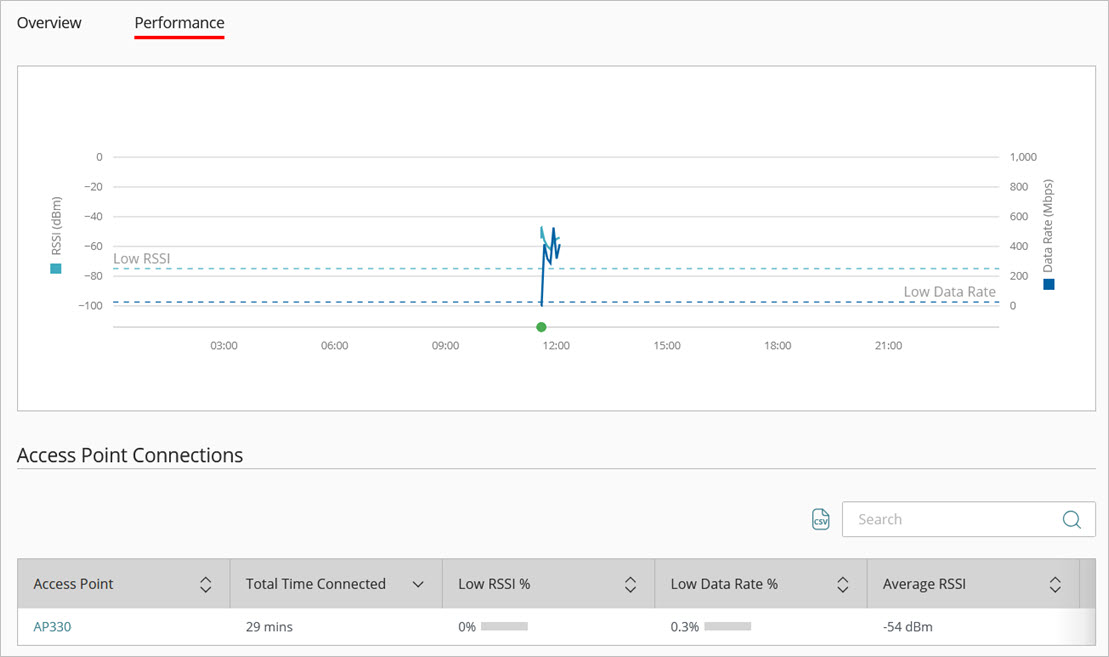
Task: Sort by Average RSSI arrows
Action: pyautogui.click(x=1055, y=584)
